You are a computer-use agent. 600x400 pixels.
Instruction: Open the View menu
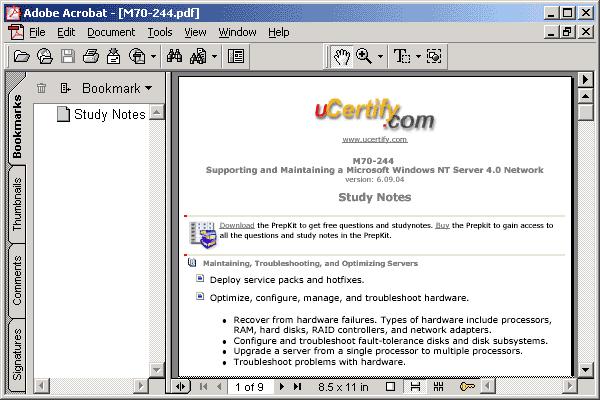[x=195, y=33]
